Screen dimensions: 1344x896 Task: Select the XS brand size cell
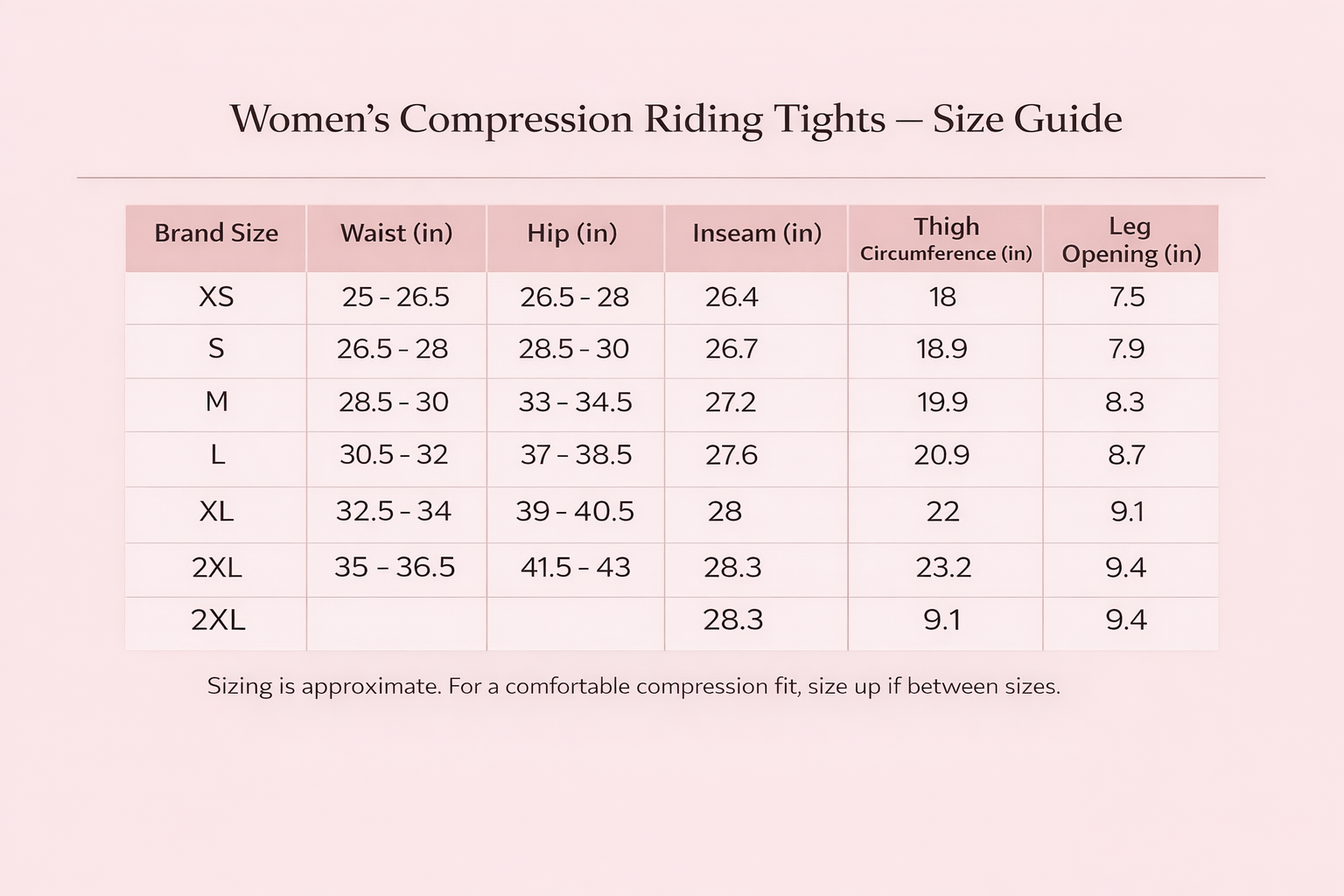tap(216, 297)
